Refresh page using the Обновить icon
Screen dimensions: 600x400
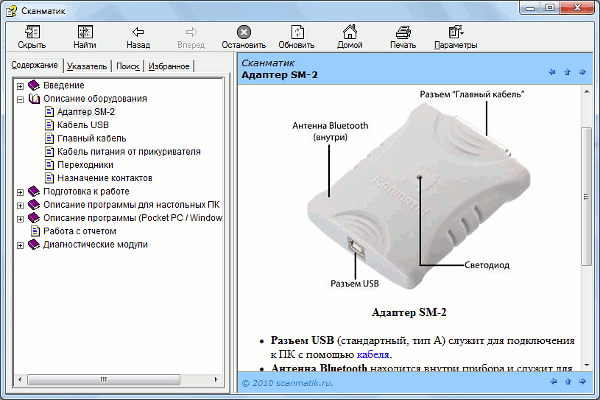296,32
